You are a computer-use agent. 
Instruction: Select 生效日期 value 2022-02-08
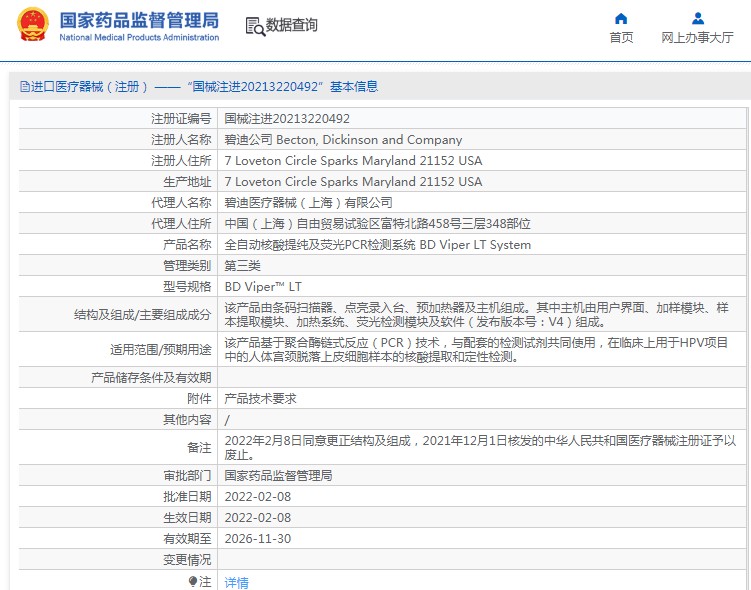coord(258,518)
